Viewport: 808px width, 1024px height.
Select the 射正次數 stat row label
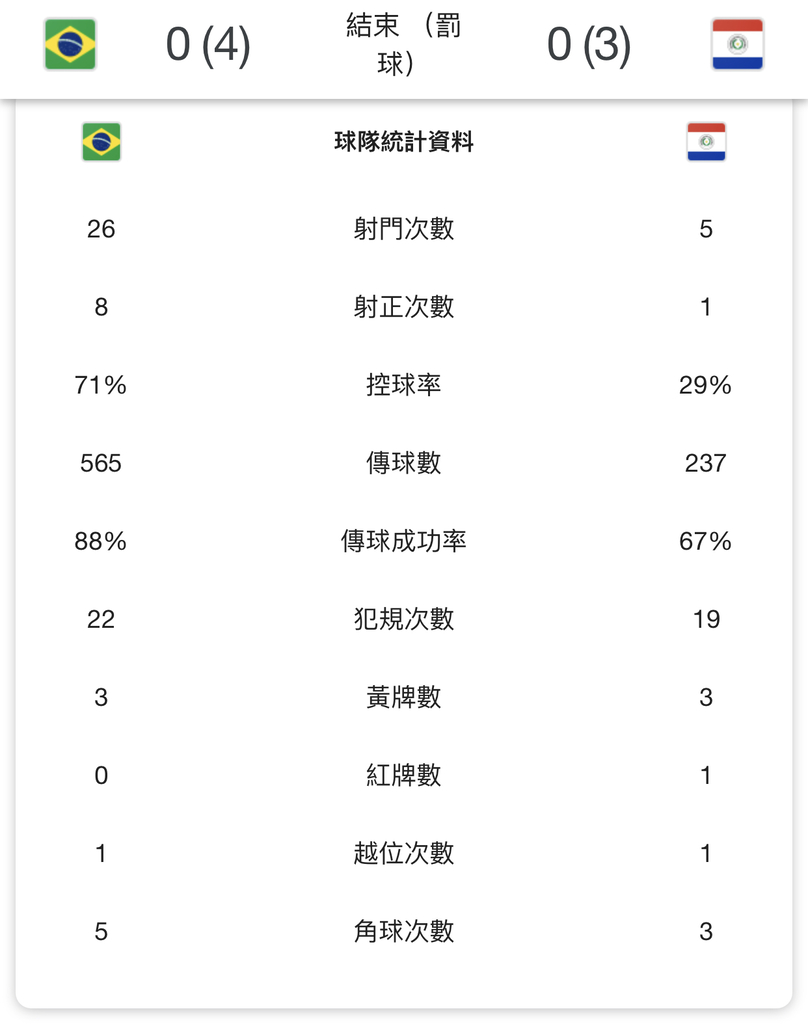coord(404,307)
